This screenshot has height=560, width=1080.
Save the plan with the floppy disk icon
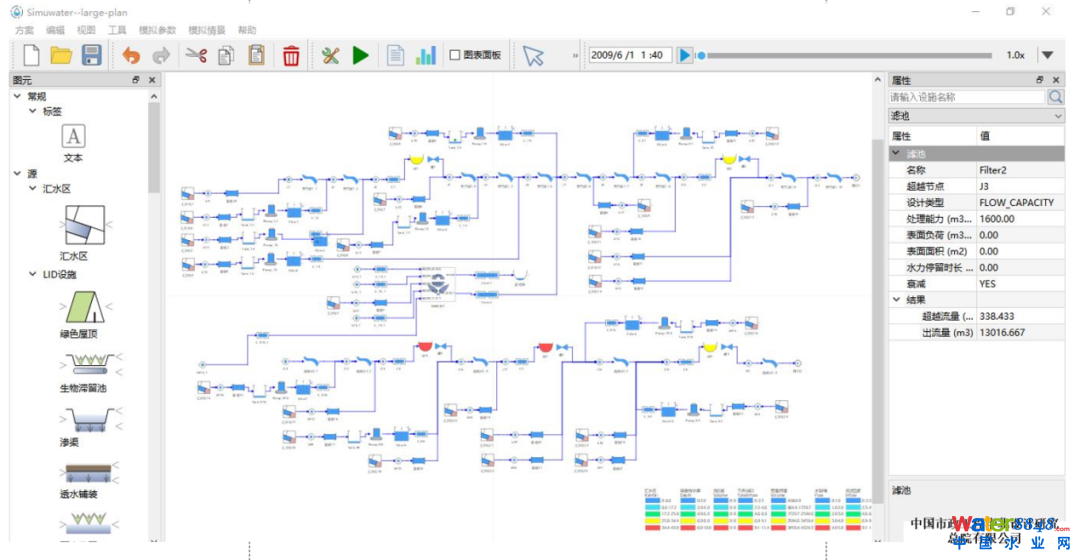(91, 56)
